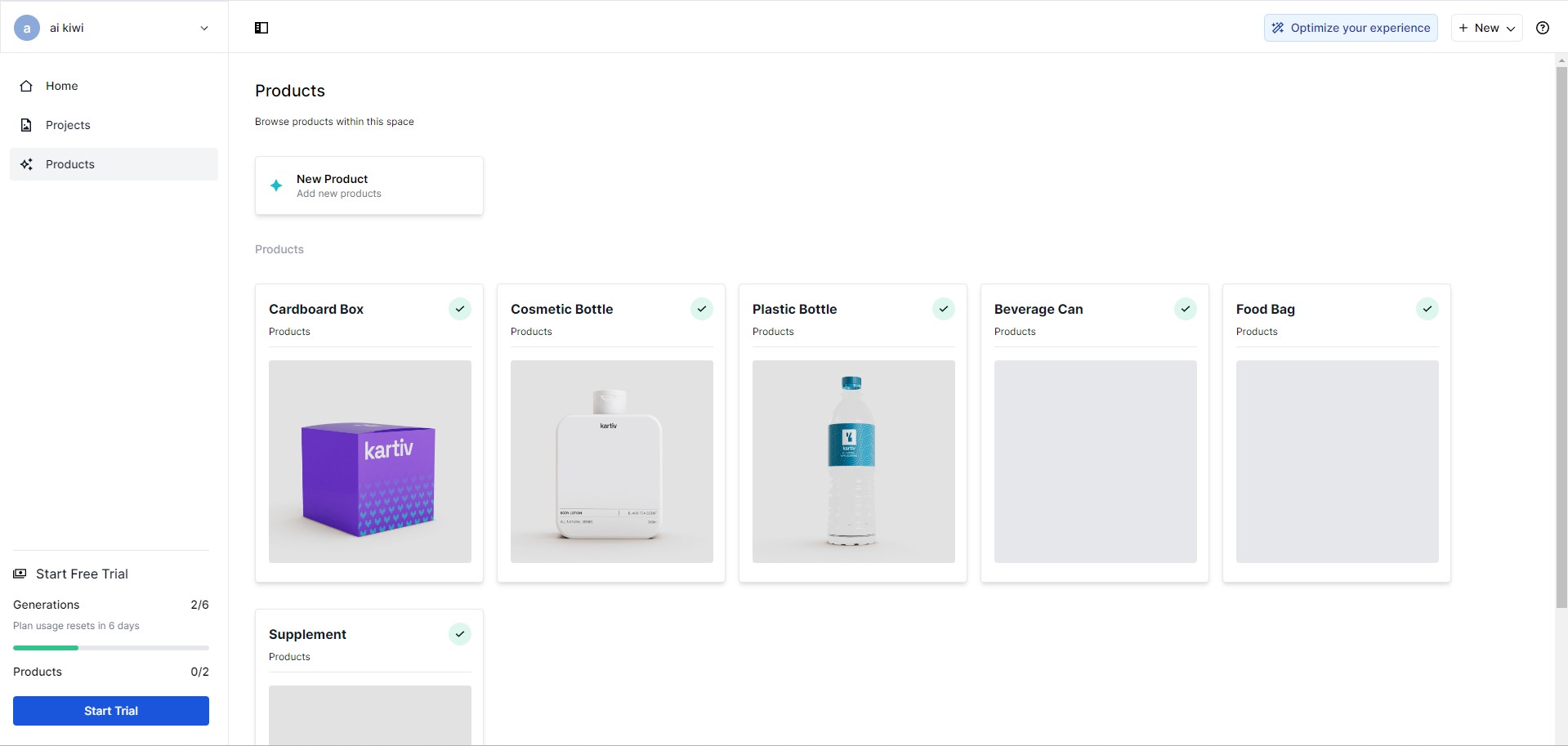Click the page vertical scrollbar
Screen dimensions: 1568x746
point(1561,337)
